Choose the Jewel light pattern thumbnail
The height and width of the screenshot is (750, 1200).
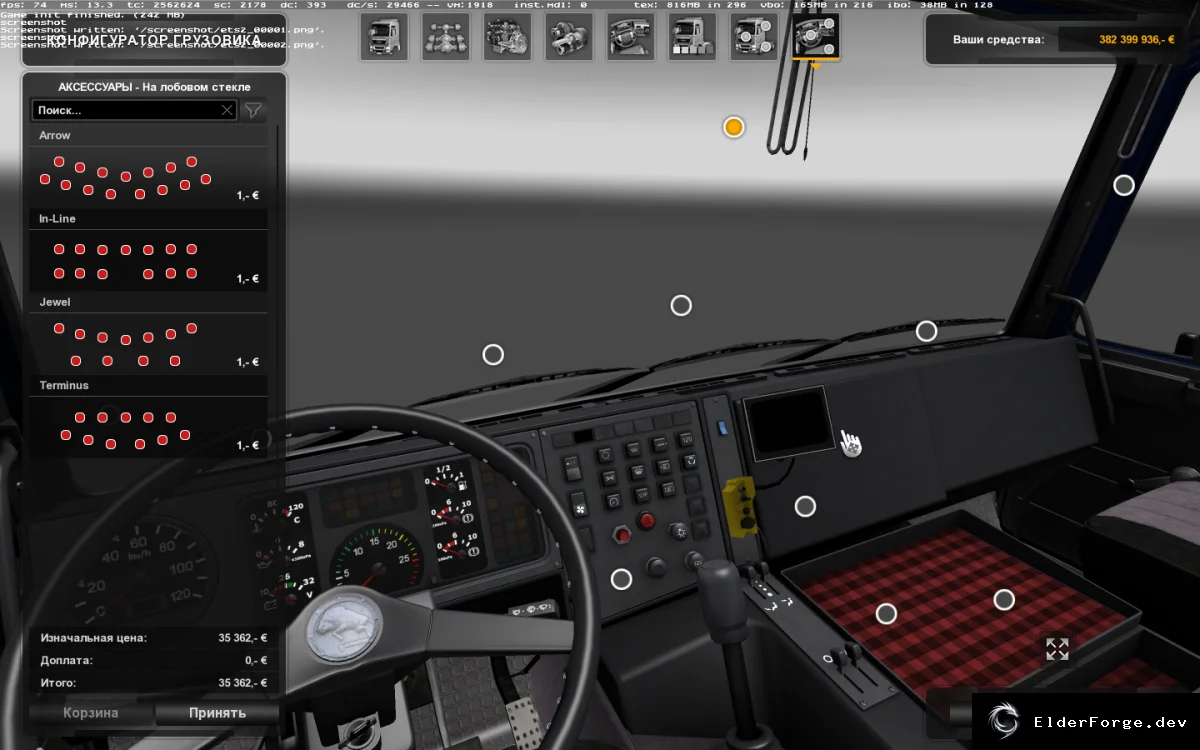pos(149,343)
